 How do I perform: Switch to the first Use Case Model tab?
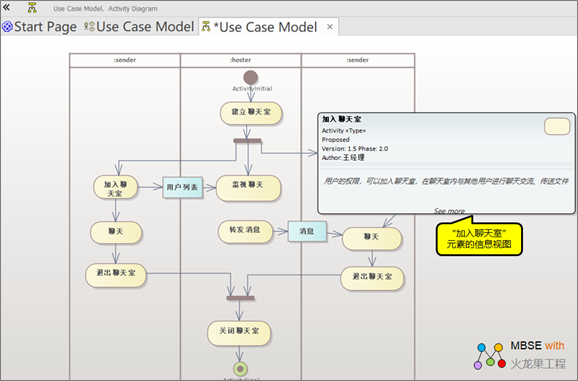(x=139, y=27)
